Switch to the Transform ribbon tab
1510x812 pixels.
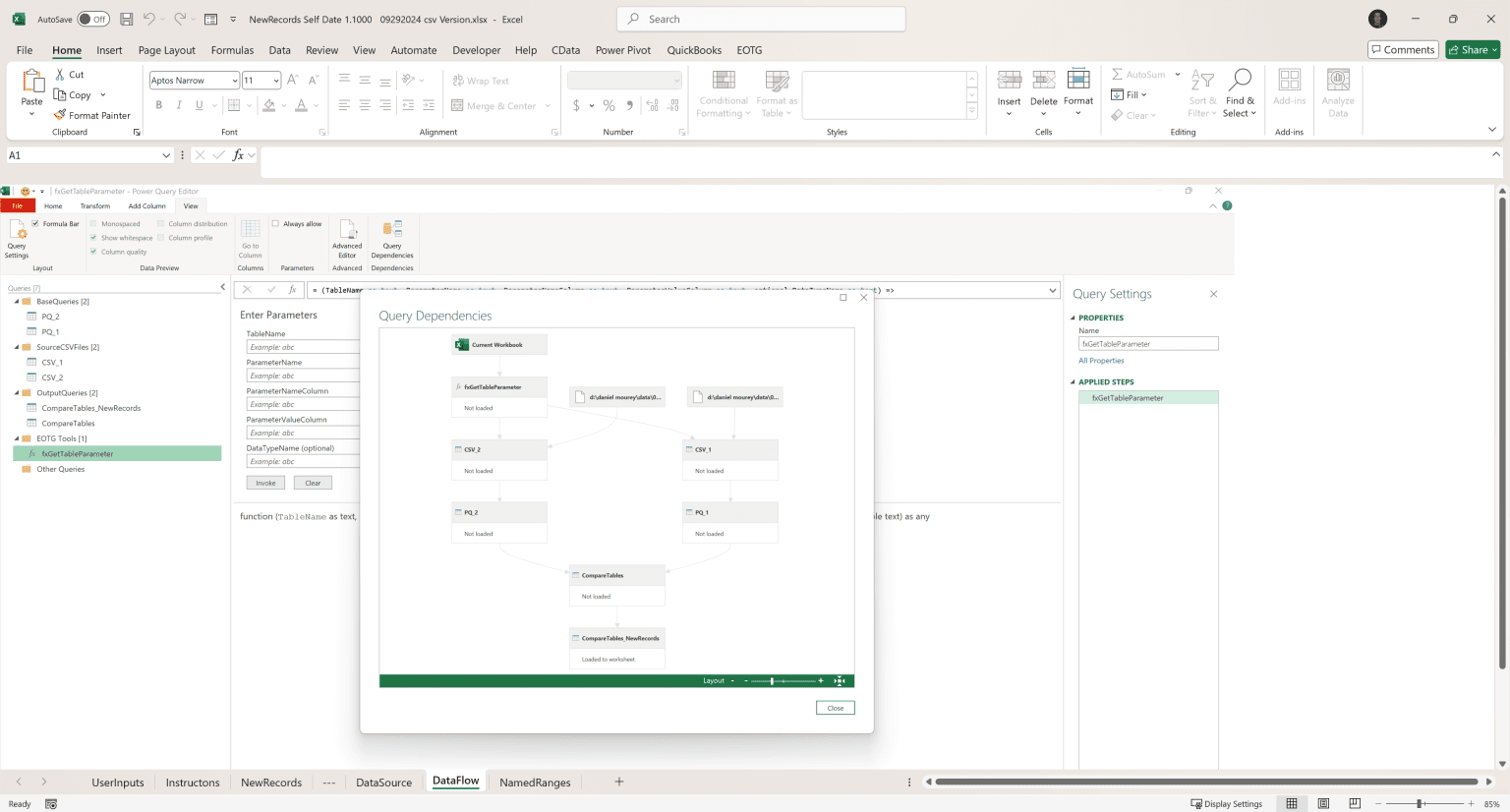pyautogui.click(x=94, y=205)
